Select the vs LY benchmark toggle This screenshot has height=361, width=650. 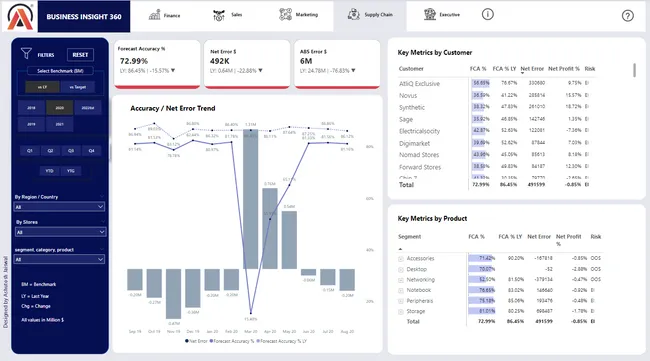[42, 87]
